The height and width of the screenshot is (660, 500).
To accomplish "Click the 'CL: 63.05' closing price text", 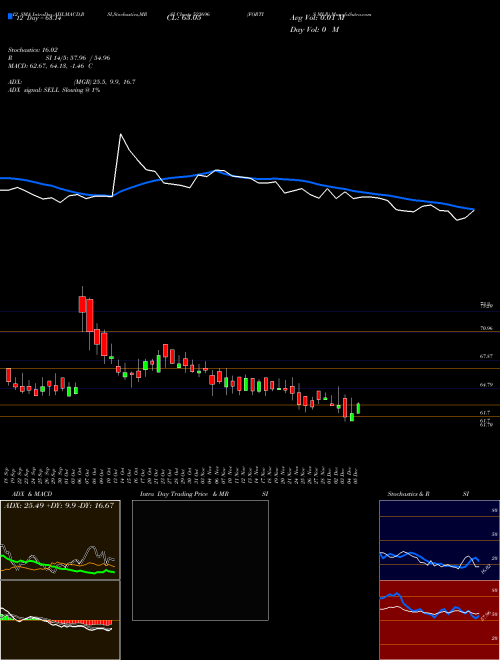I will [x=183, y=18].
